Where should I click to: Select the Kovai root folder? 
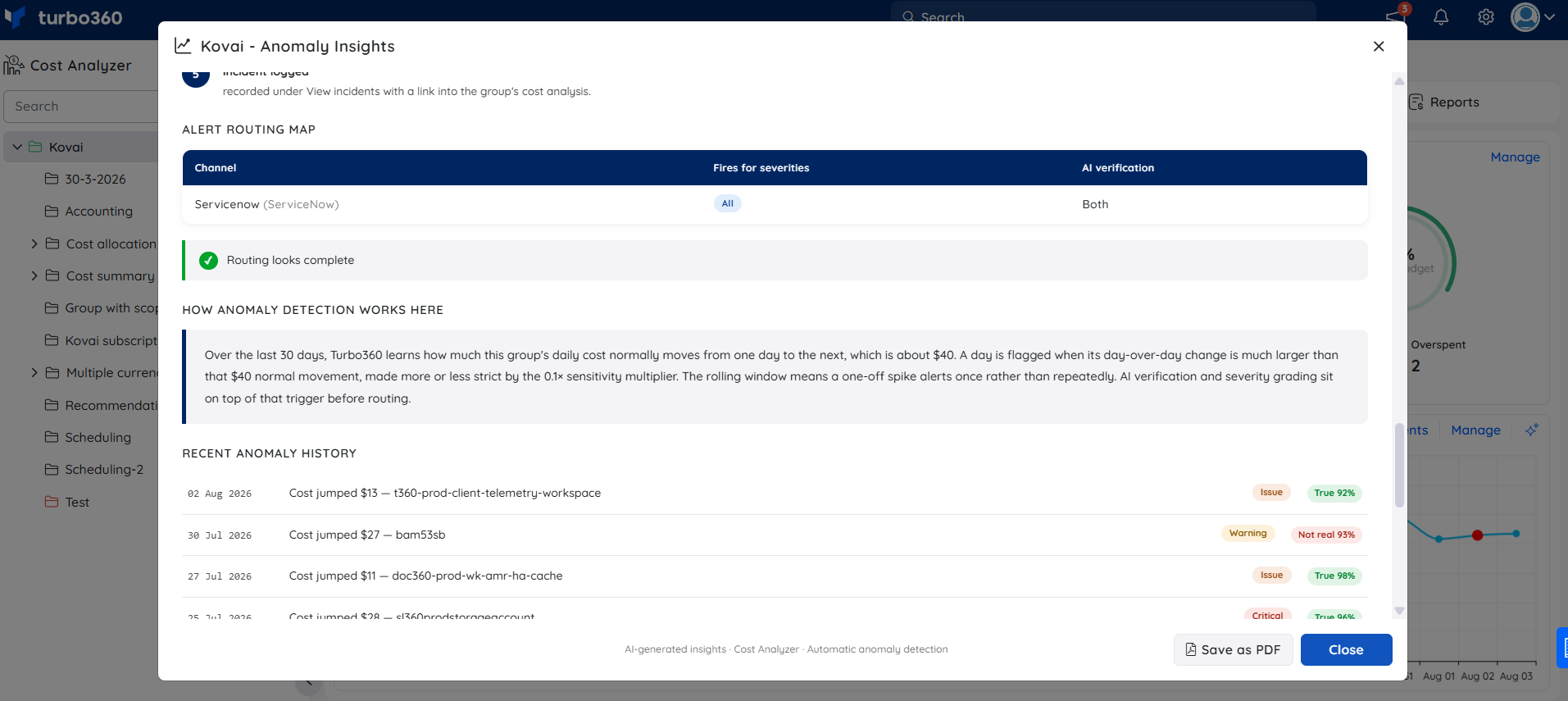[x=66, y=147]
